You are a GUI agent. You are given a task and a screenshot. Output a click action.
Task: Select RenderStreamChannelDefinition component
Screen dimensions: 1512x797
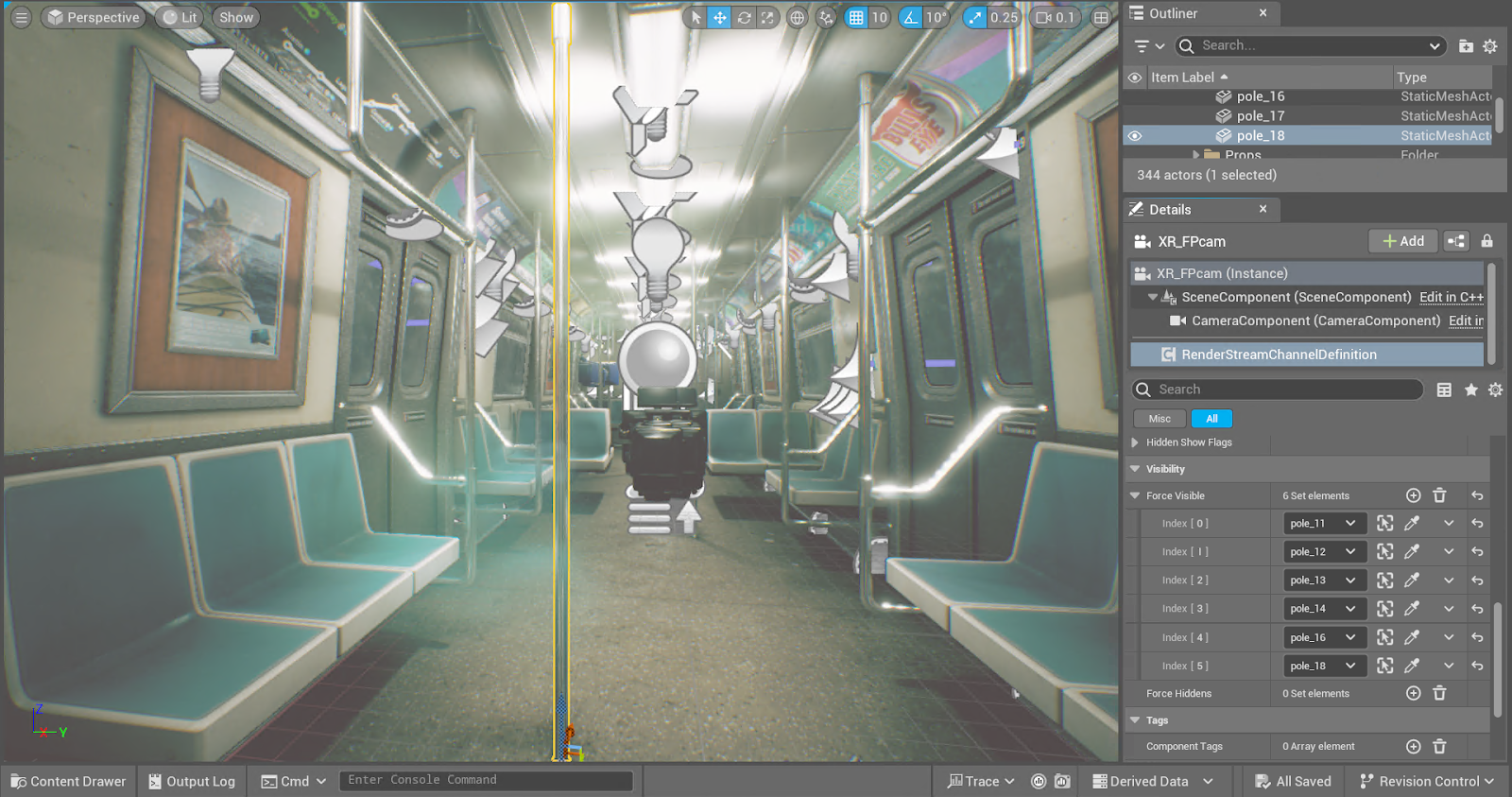(1307, 355)
